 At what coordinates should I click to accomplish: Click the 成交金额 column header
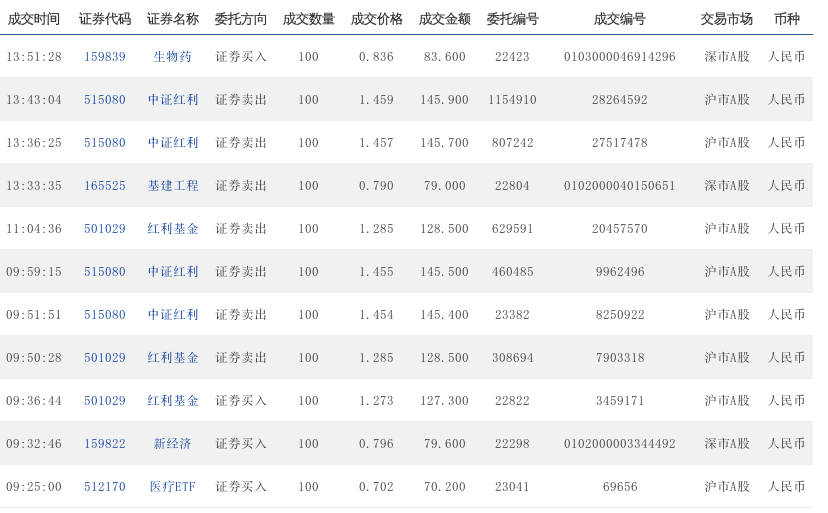tap(445, 20)
